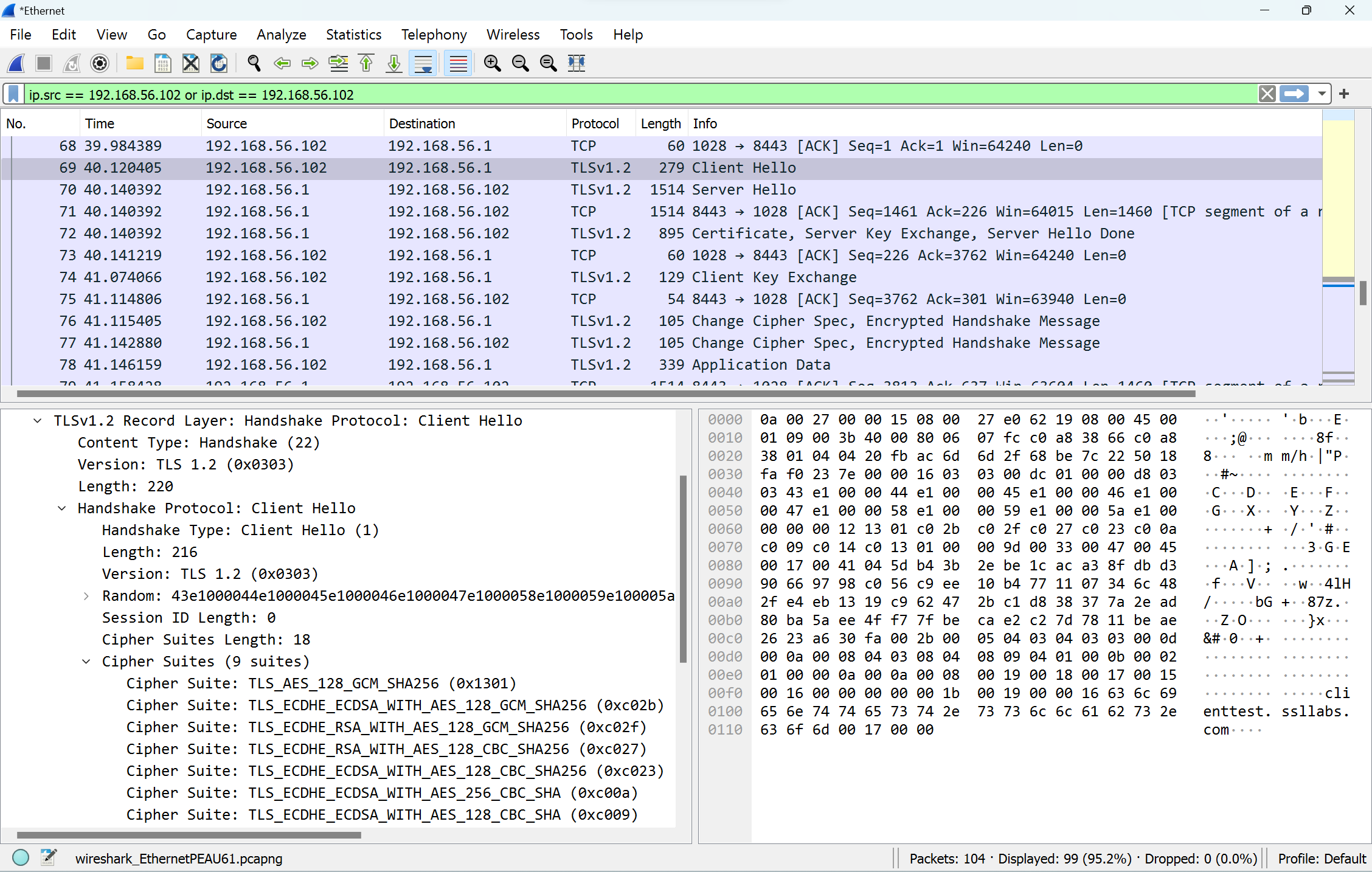Open the Capture menu
Screen dimensions: 1372x872
click(211, 35)
